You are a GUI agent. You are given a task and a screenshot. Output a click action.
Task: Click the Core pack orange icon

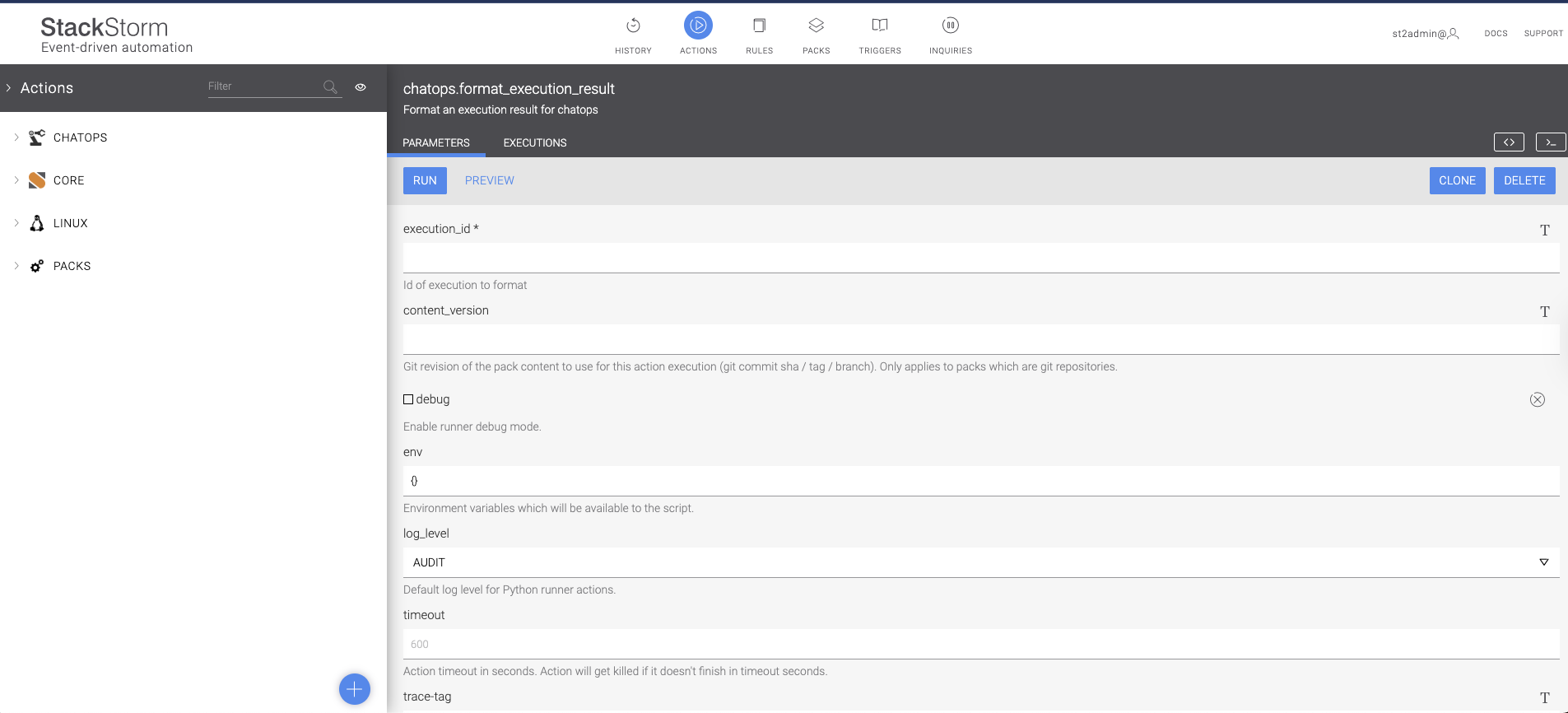37,180
